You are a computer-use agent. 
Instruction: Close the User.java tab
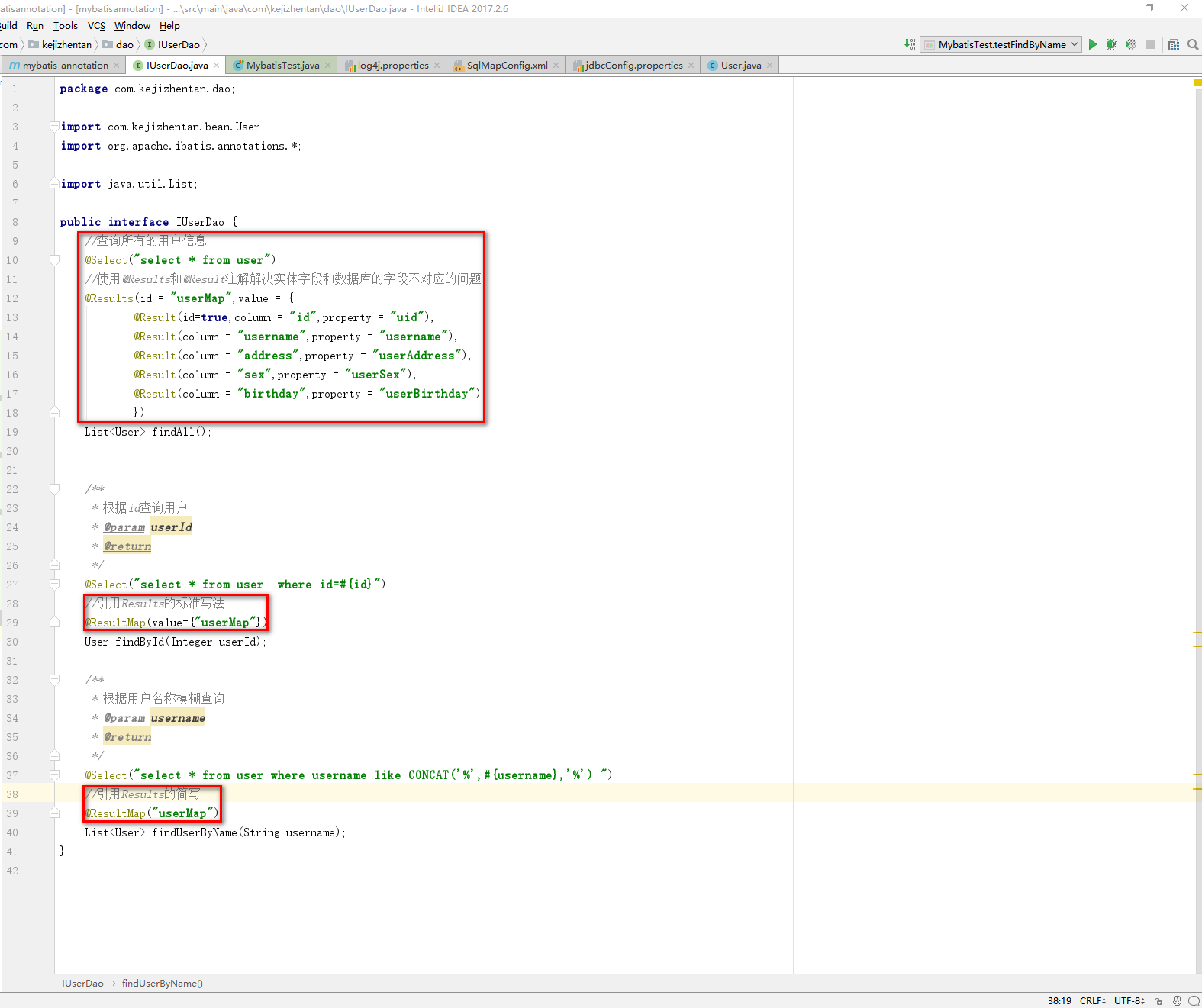coord(770,66)
